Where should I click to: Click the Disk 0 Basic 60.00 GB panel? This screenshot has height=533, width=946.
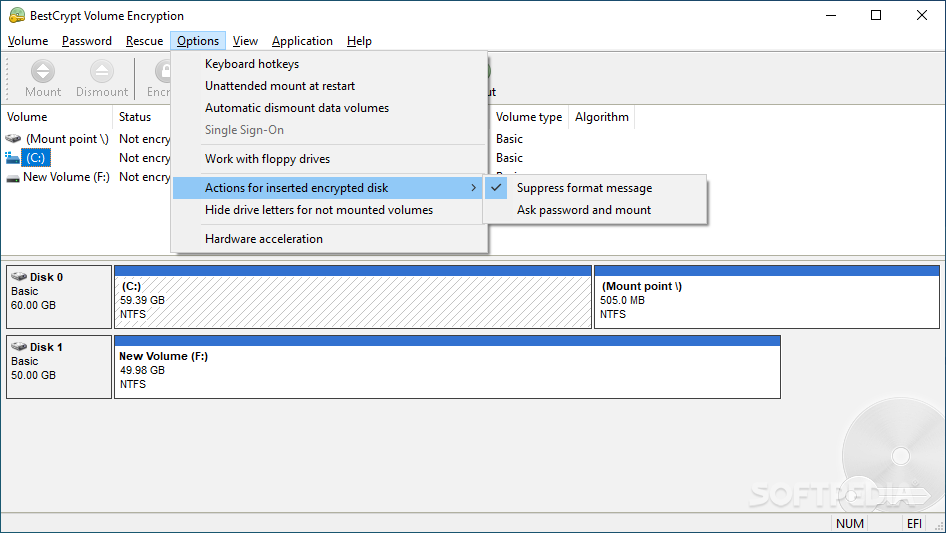pyautogui.click(x=59, y=297)
